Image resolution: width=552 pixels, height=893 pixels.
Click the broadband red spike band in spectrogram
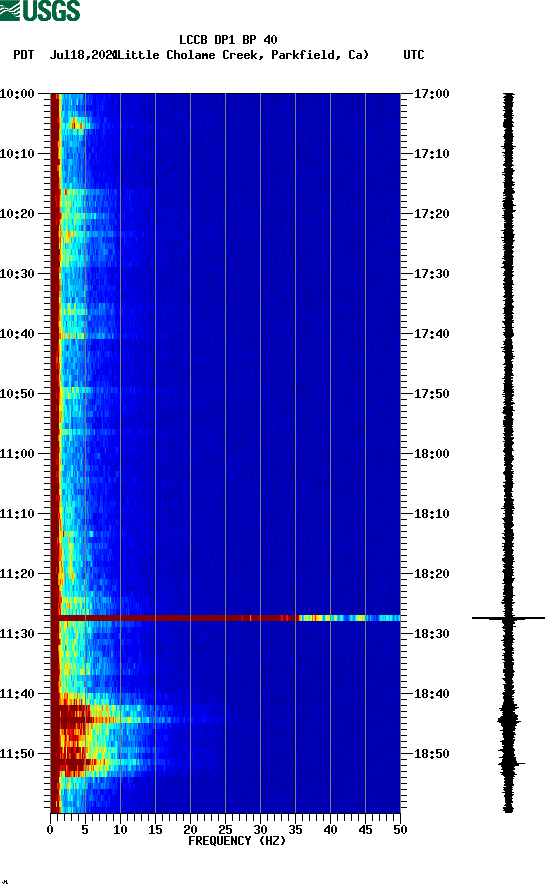226,618
